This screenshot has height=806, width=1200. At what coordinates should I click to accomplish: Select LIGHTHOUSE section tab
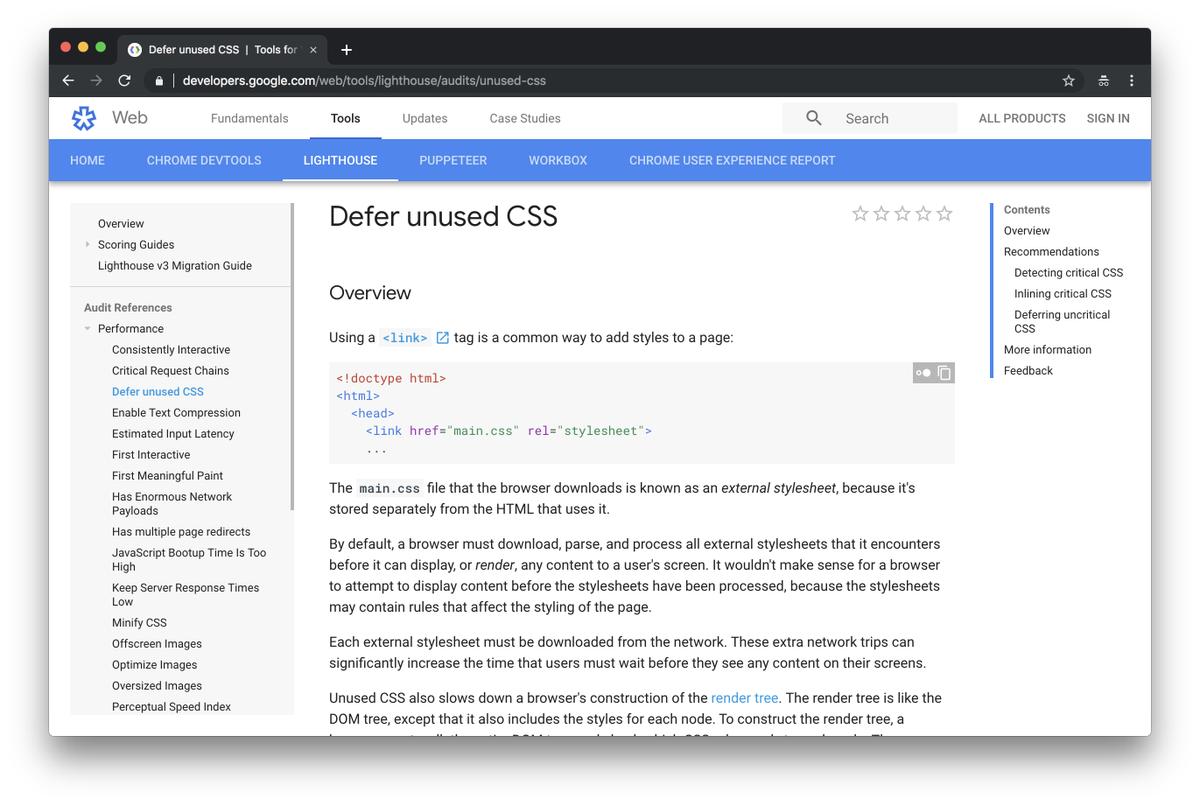point(340,160)
